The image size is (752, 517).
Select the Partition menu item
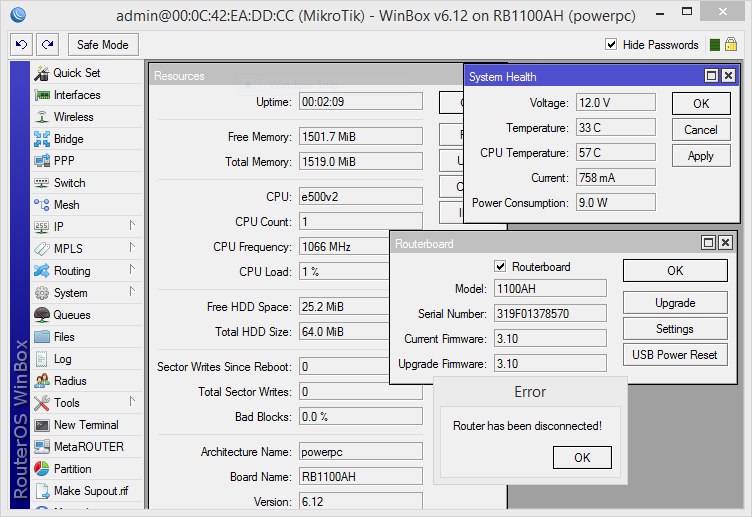[x=87, y=469]
